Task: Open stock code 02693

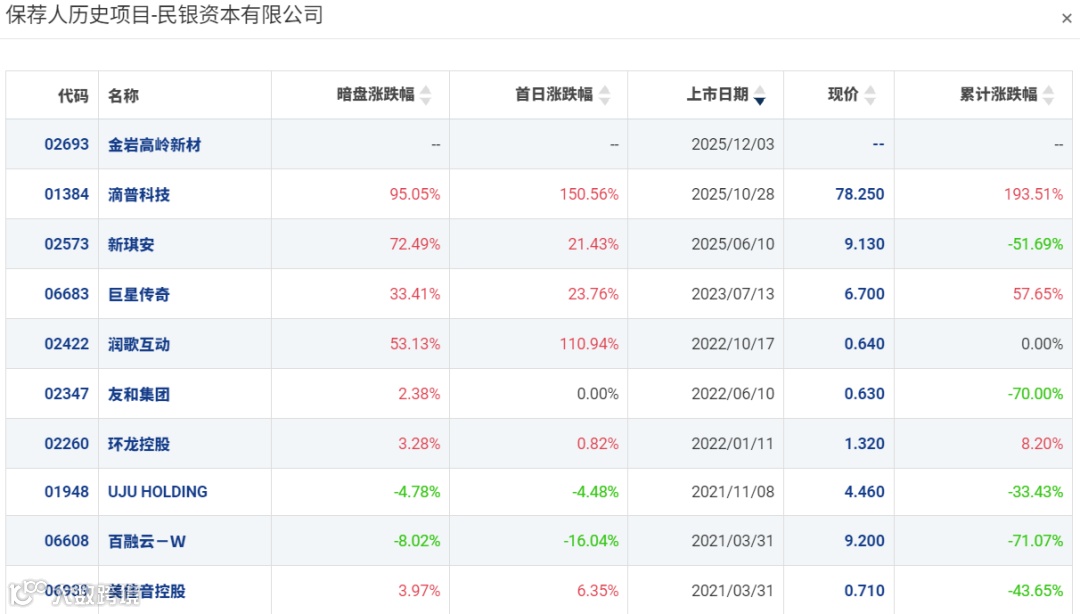Action: click(x=67, y=144)
